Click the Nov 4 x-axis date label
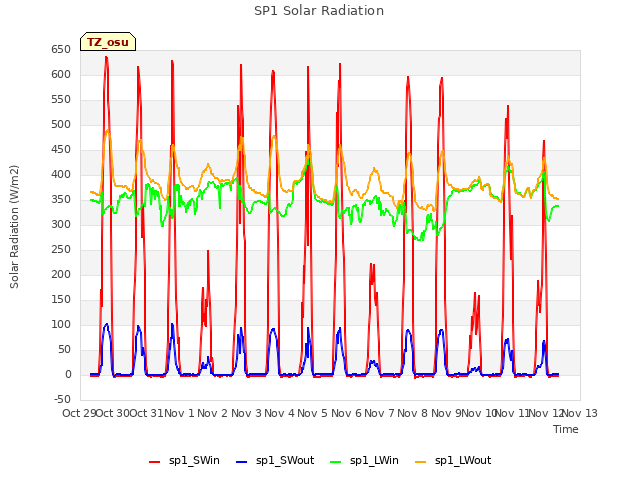640x480 pixels. click(279, 413)
